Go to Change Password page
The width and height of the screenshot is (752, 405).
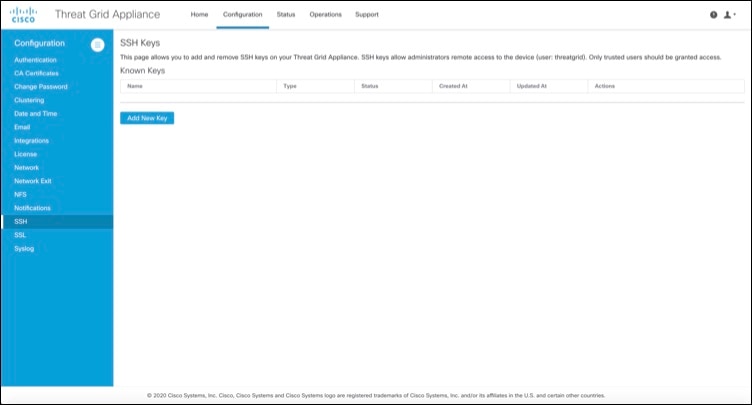coord(41,87)
